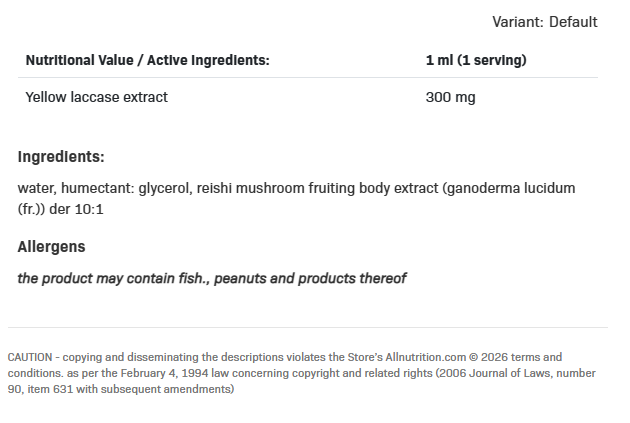
Task: Click the word fish in allergens
Action: coord(191,278)
